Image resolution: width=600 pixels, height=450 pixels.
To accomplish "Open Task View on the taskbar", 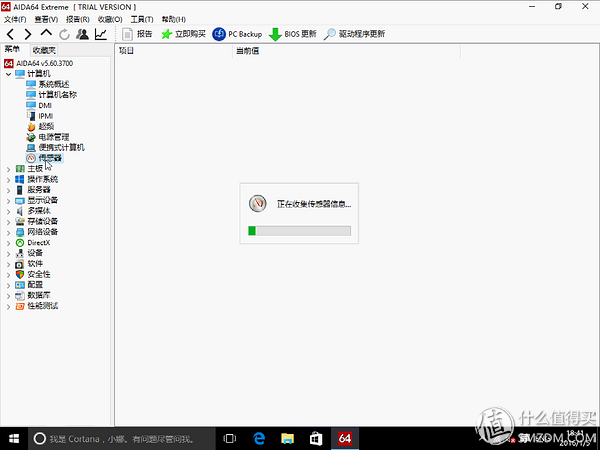I will [230, 439].
